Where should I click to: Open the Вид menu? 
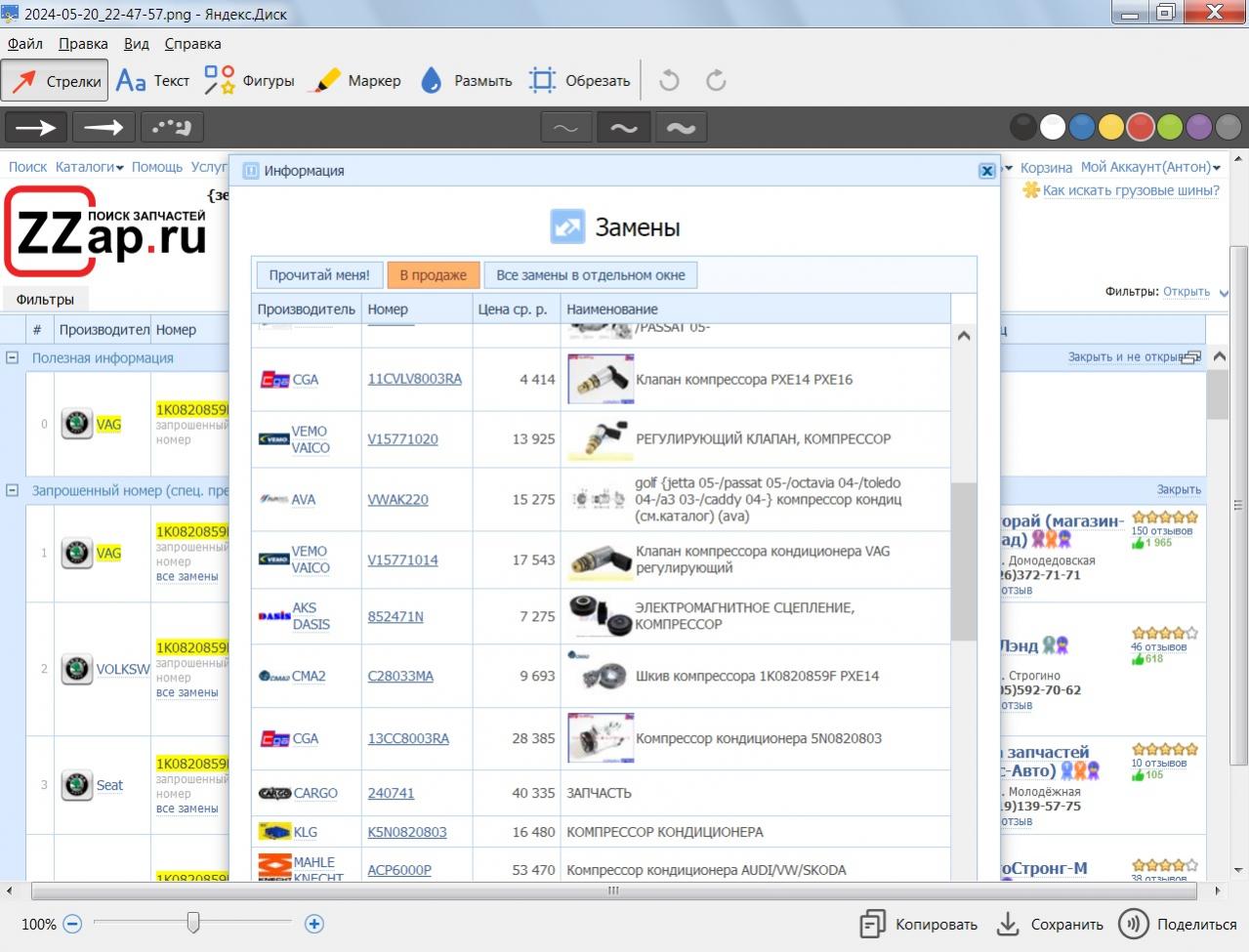[137, 44]
